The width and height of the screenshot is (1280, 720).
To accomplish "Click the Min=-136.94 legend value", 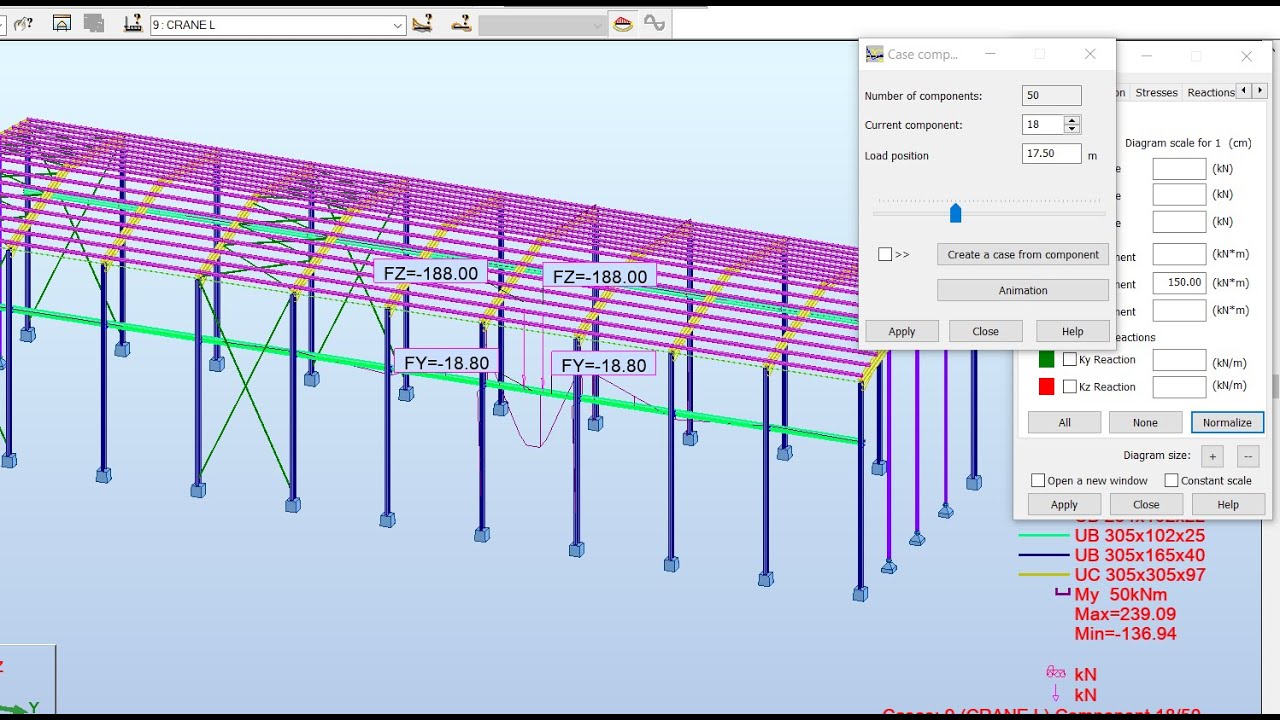I will point(1125,634).
